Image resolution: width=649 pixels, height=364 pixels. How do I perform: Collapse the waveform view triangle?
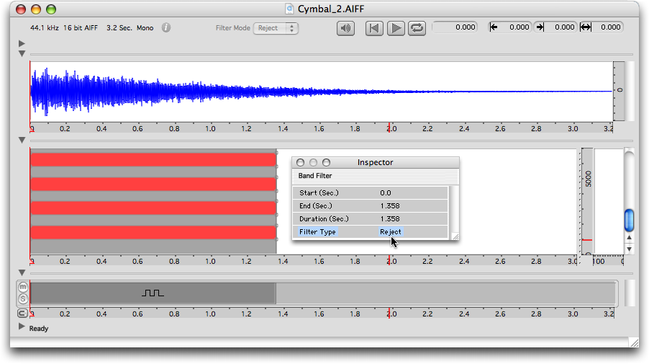pos(22,54)
